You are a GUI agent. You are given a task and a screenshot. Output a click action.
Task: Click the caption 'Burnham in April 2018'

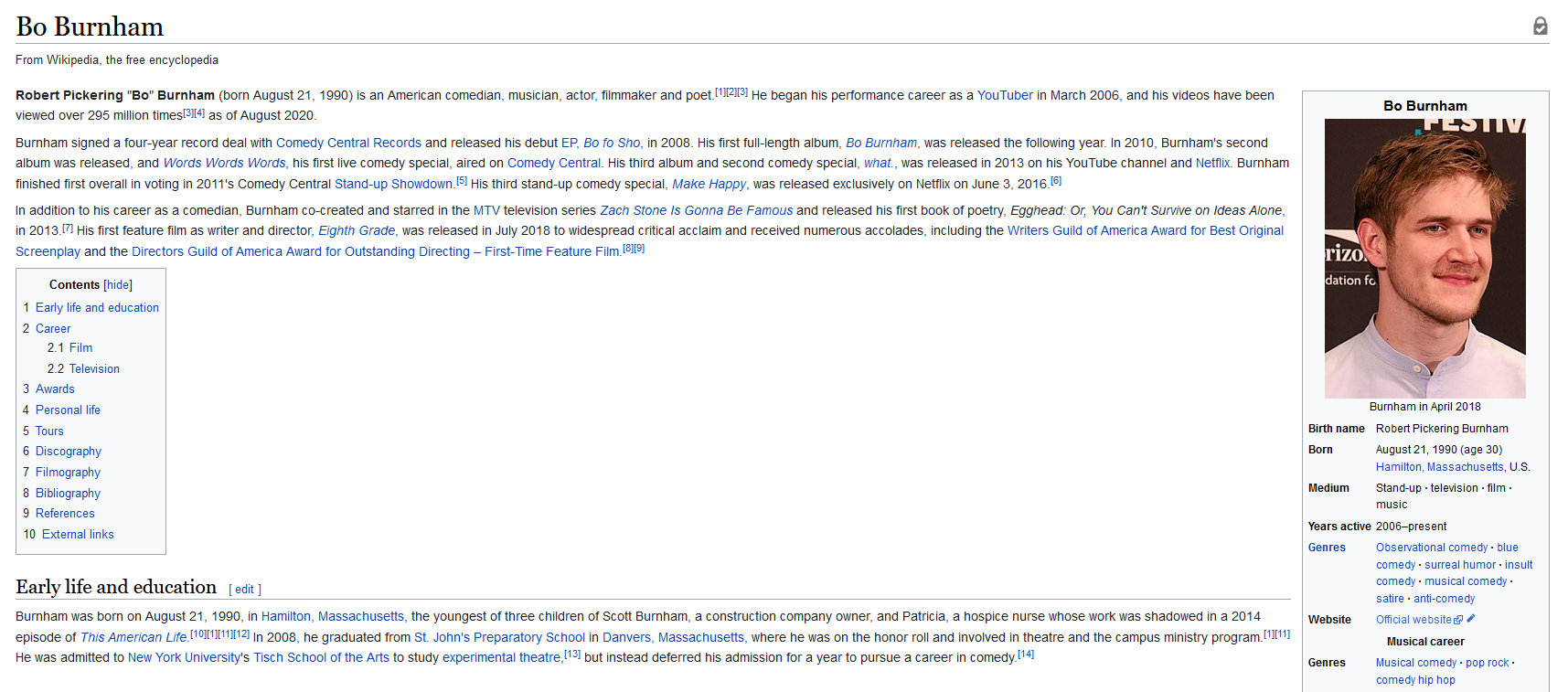(x=1424, y=407)
